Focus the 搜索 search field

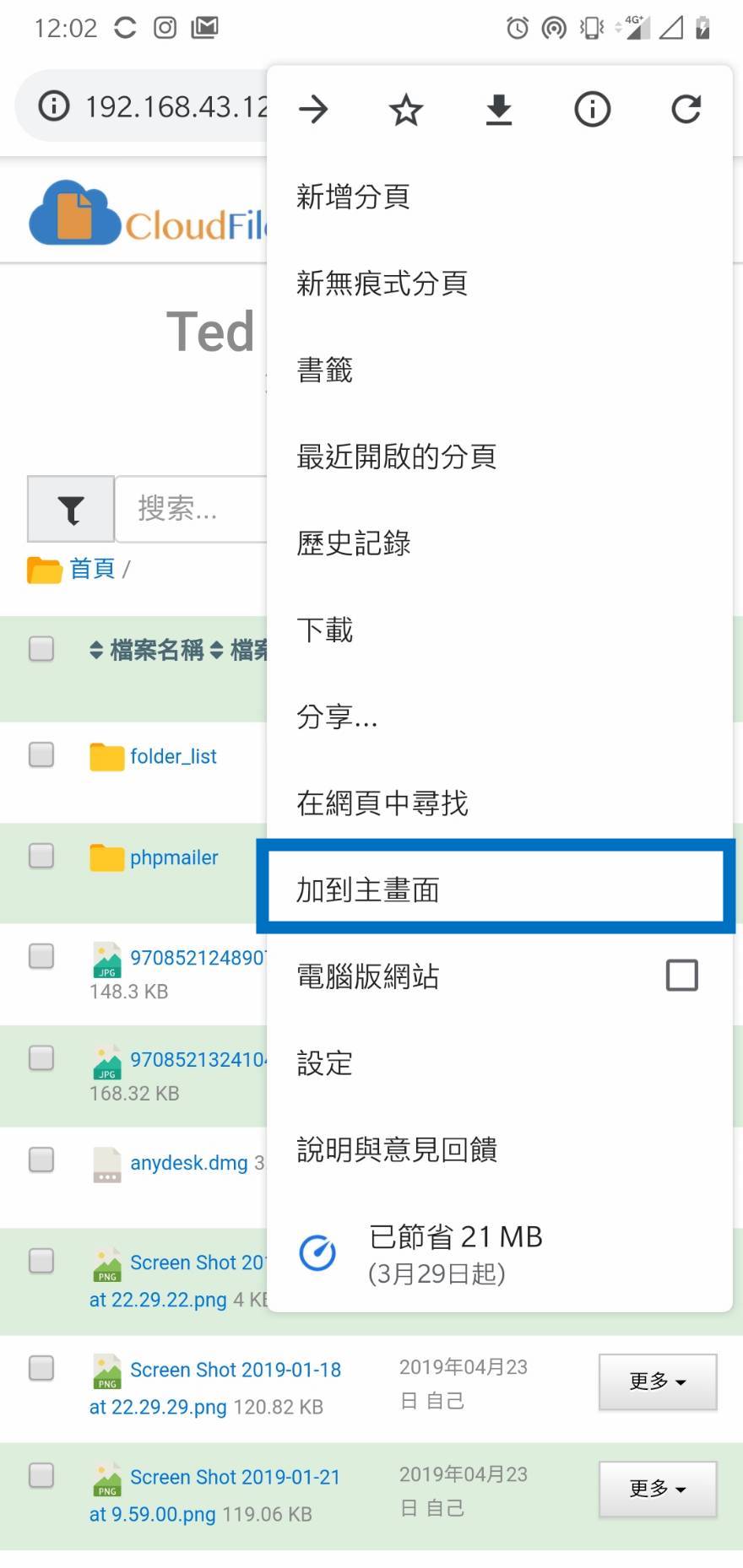click(x=192, y=509)
